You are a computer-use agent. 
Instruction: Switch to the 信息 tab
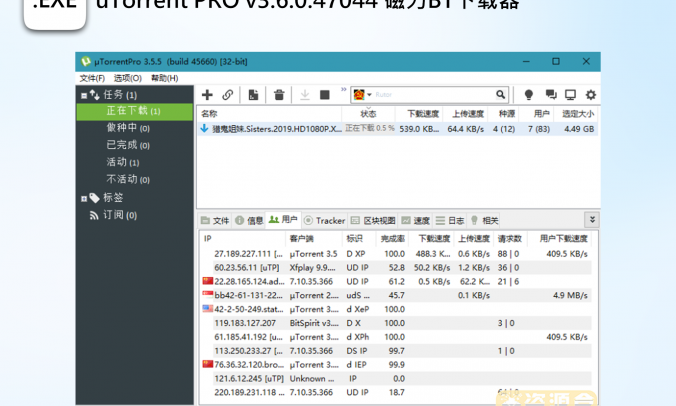point(249,221)
